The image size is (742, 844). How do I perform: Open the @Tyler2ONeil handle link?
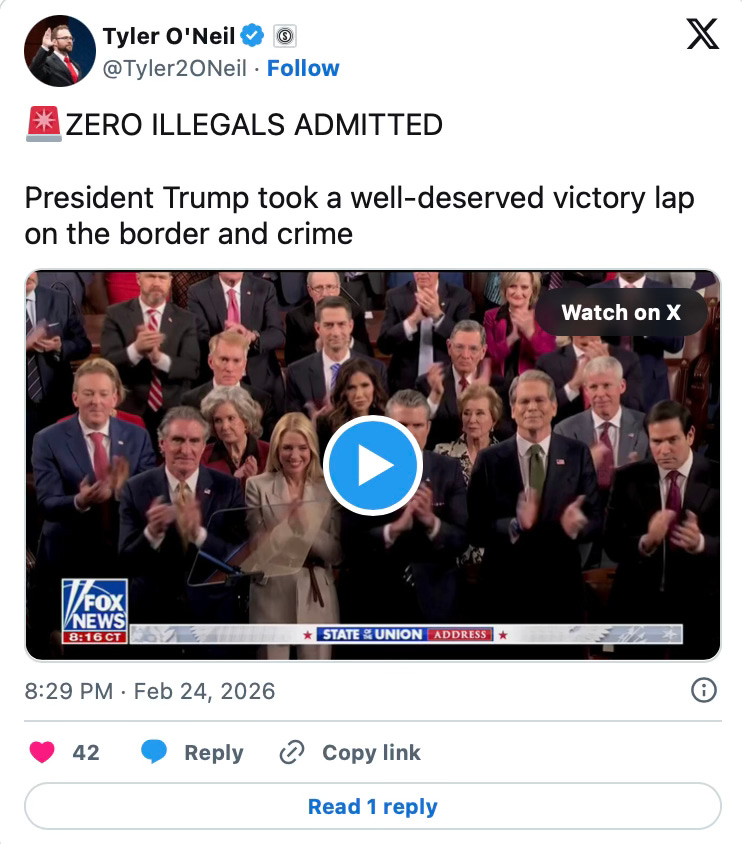tap(174, 68)
